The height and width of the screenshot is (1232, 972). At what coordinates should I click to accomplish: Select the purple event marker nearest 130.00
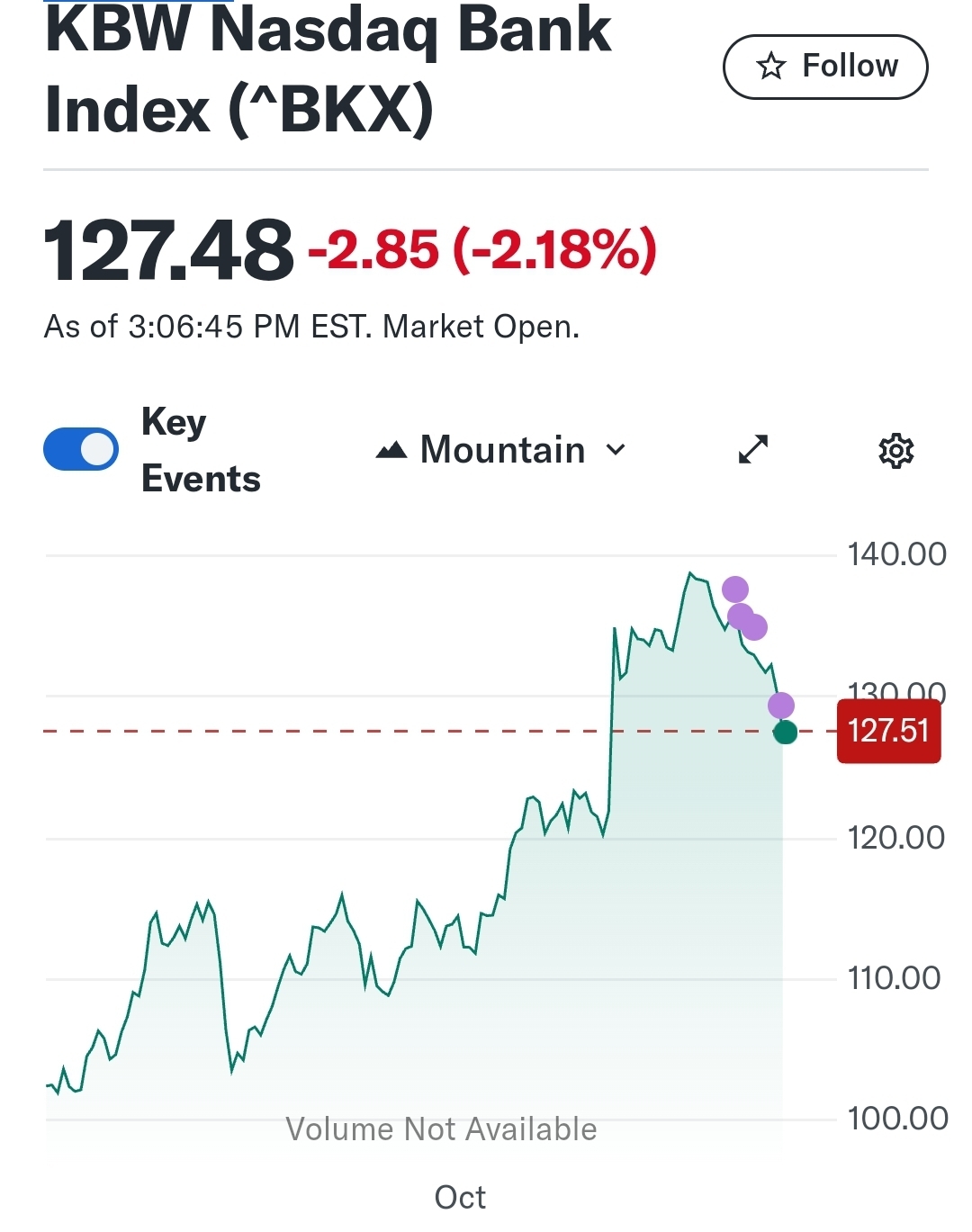tap(781, 706)
